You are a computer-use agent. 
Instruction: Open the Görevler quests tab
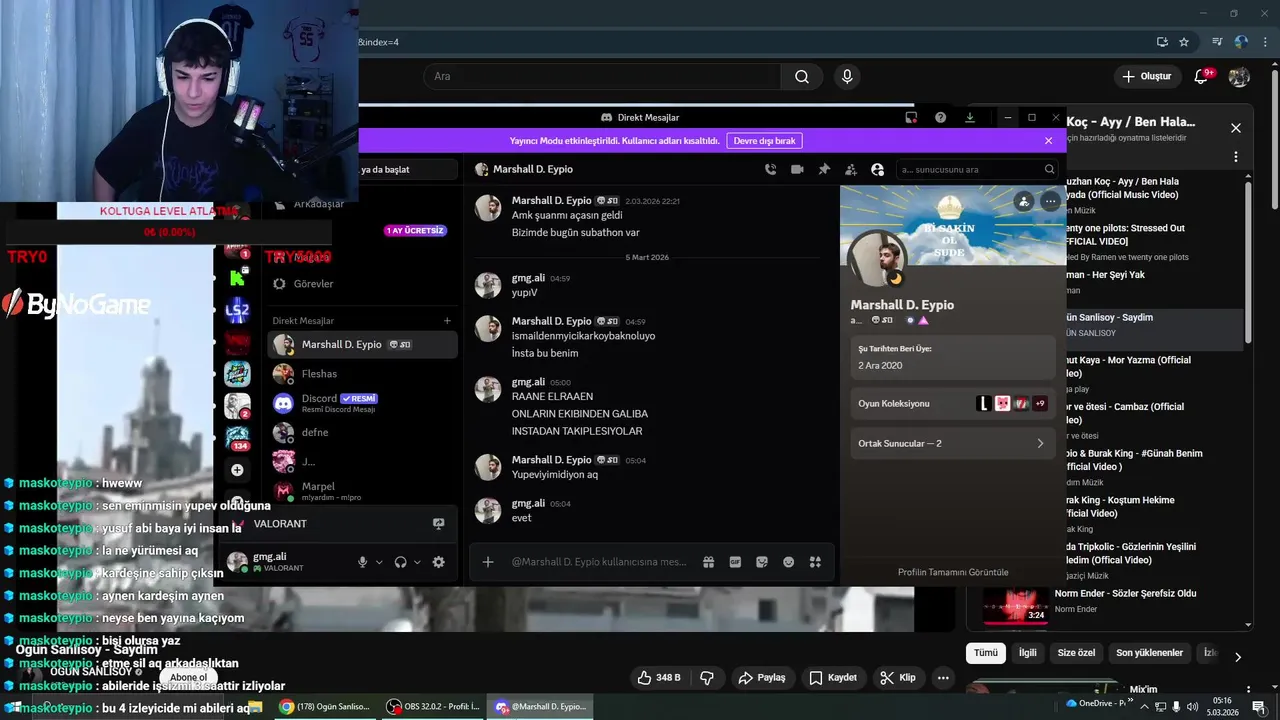pos(362,284)
